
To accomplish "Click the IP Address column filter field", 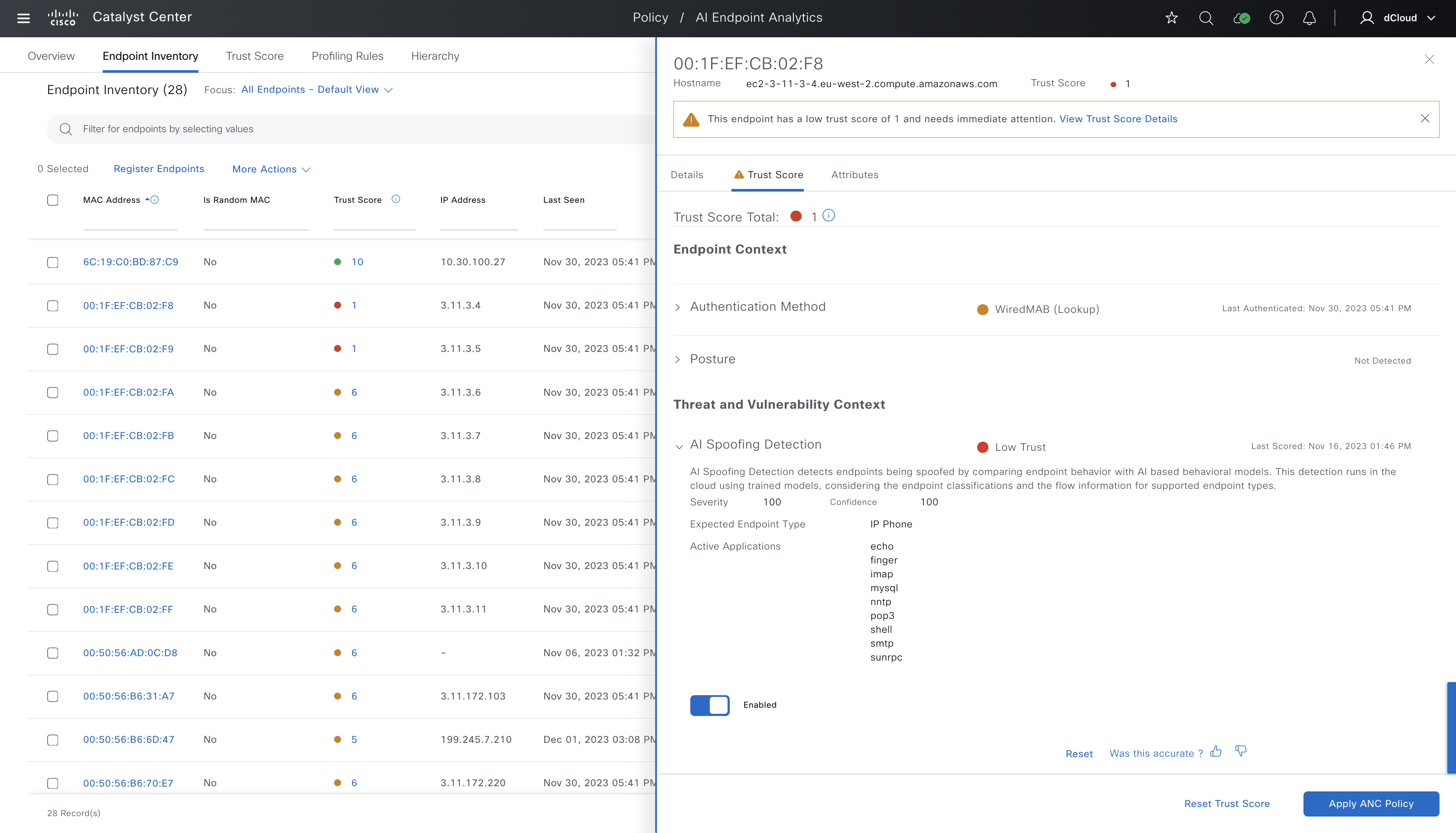I will coord(479,221).
